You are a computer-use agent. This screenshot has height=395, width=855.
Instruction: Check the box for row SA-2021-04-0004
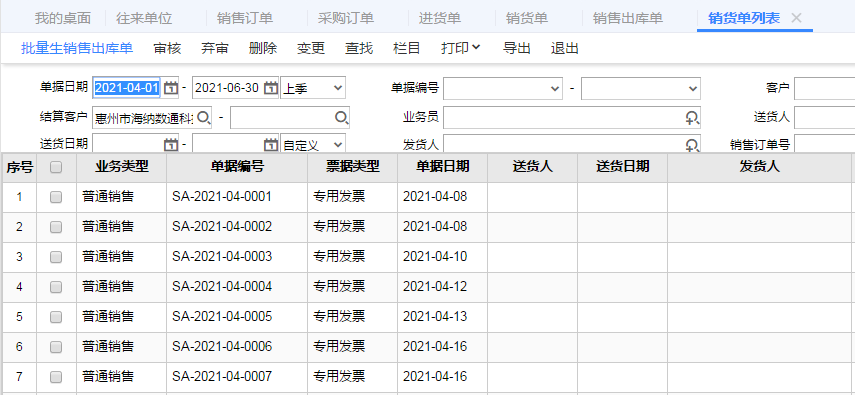point(56,287)
